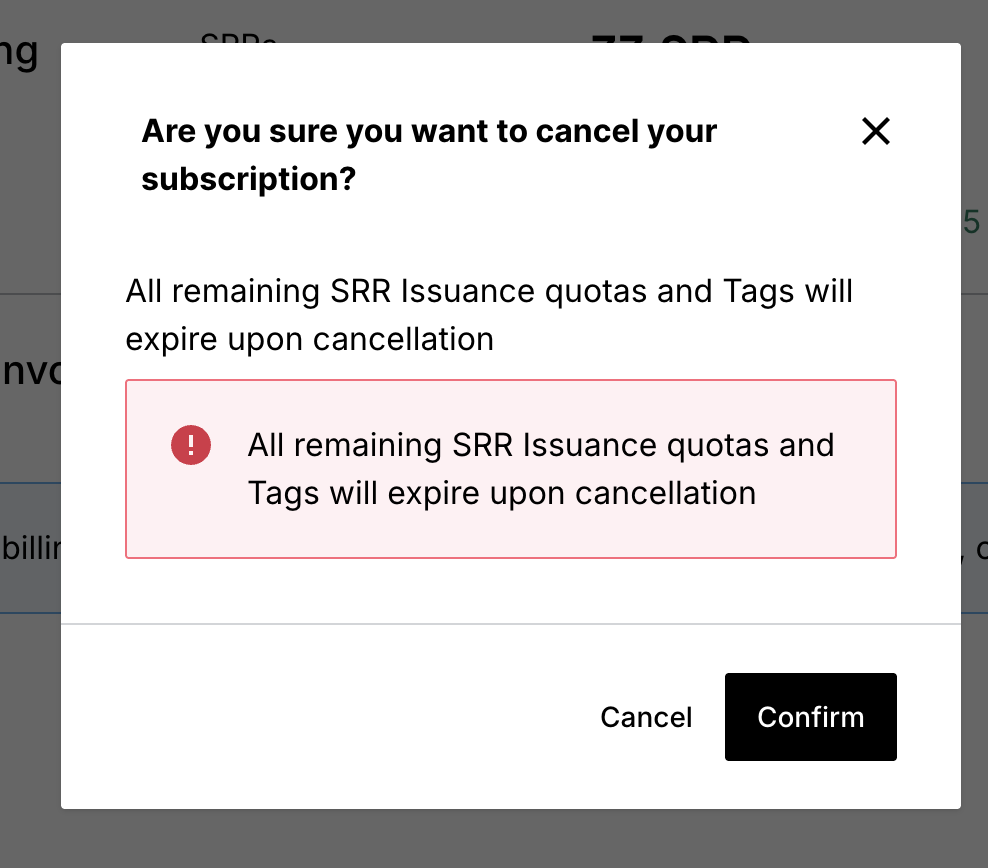Confirm the subscription cancellation
Viewport: 988px width, 868px height.
click(810, 717)
